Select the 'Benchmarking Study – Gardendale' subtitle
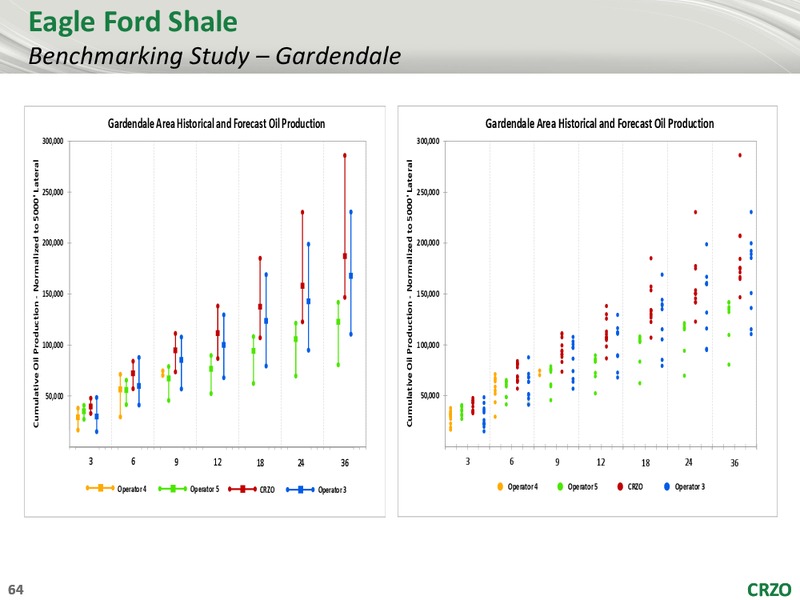Image resolution: width=800 pixels, height=600 pixels. click(214, 56)
